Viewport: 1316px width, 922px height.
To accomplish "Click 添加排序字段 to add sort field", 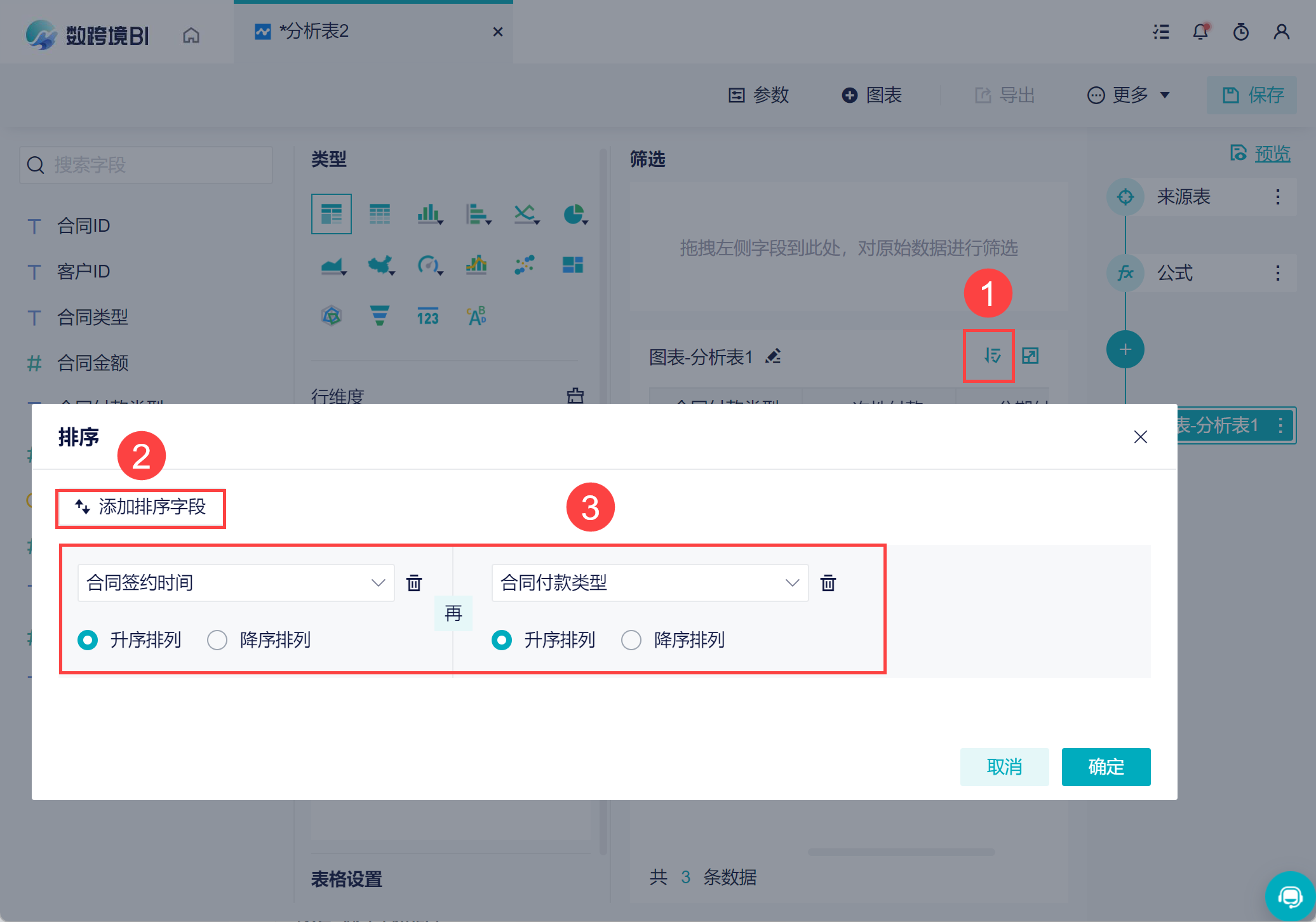I will [x=141, y=507].
